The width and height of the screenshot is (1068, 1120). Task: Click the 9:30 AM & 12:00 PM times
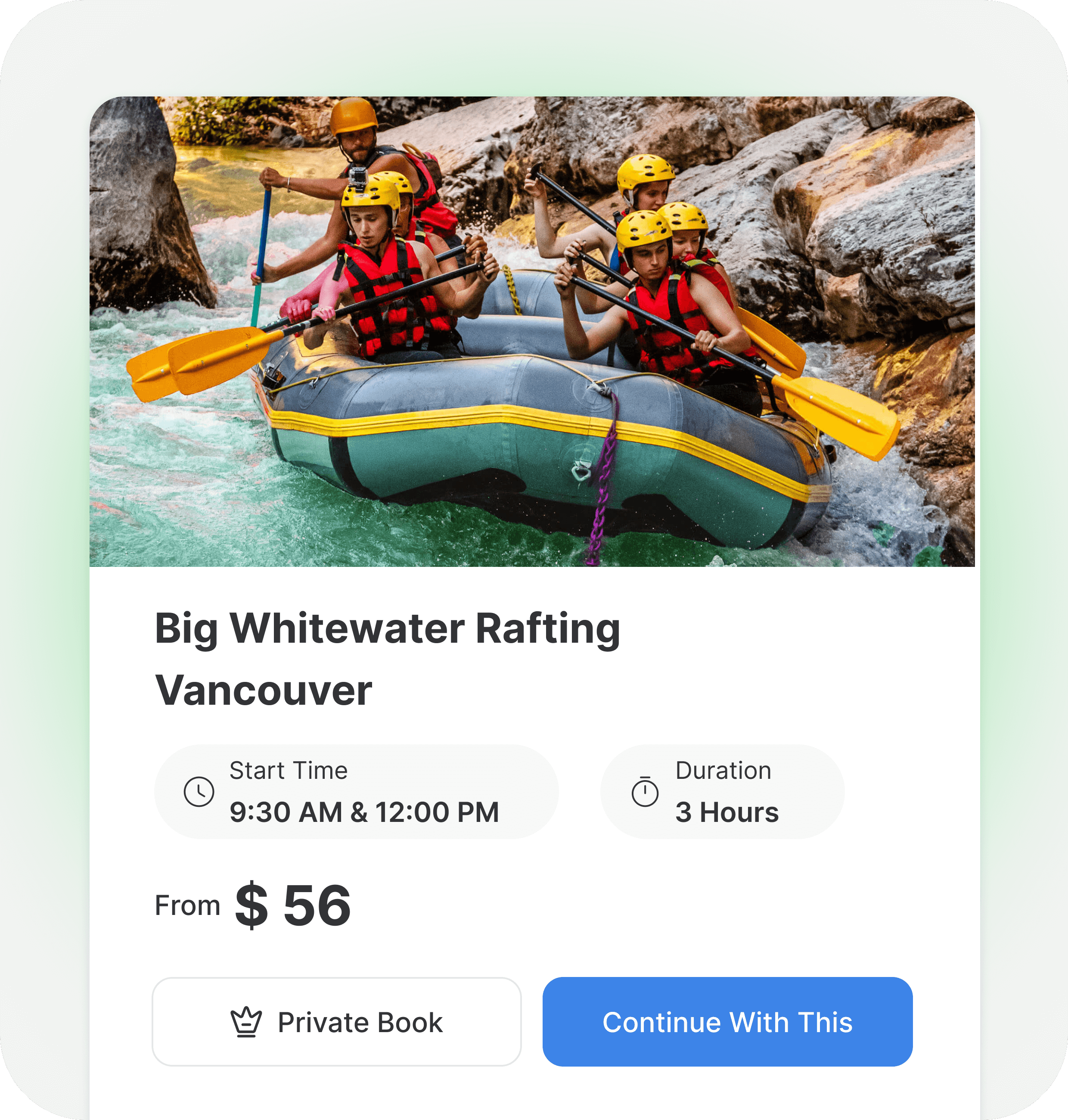pyautogui.click(x=364, y=812)
